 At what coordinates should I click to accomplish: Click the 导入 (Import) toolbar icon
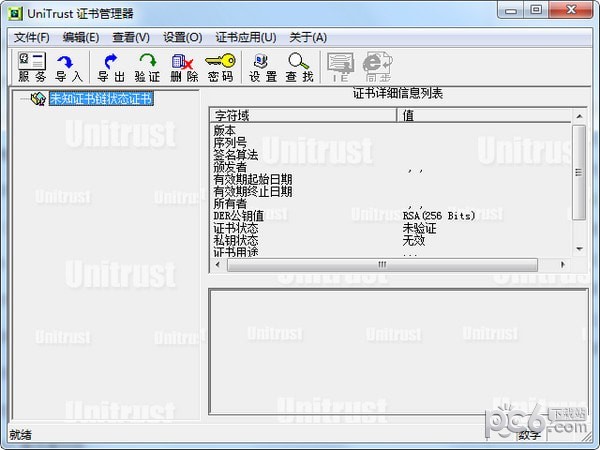(69, 67)
